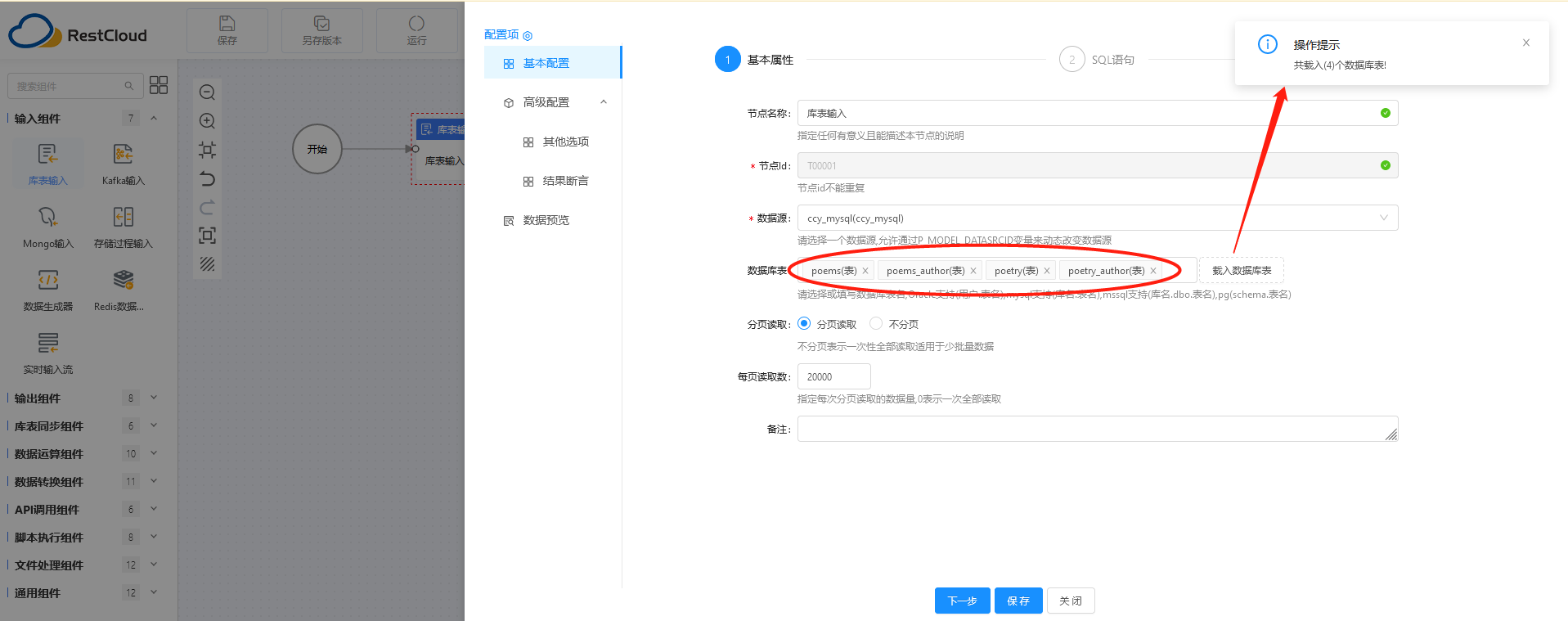The height and width of the screenshot is (621, 1568).
Task: Remove the poetry_author(表) tag
Action: (x=1153, y=271)
